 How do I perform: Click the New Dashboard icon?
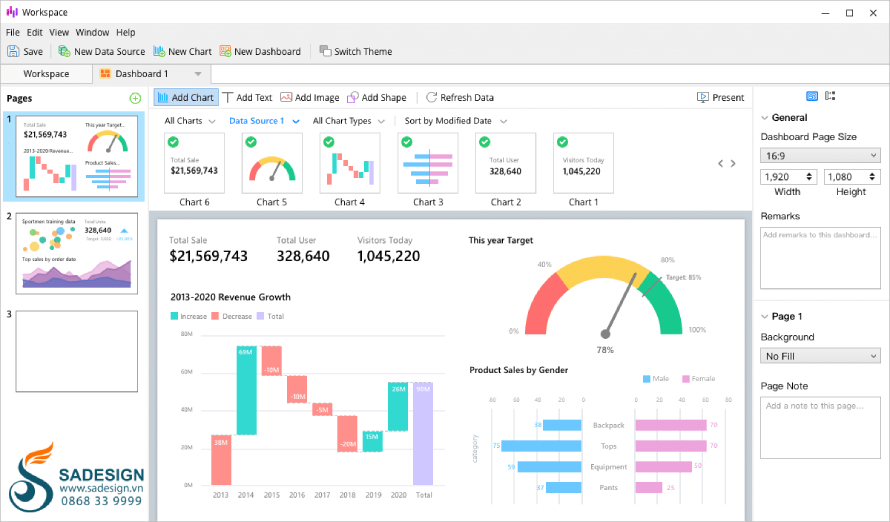[225, 51]
